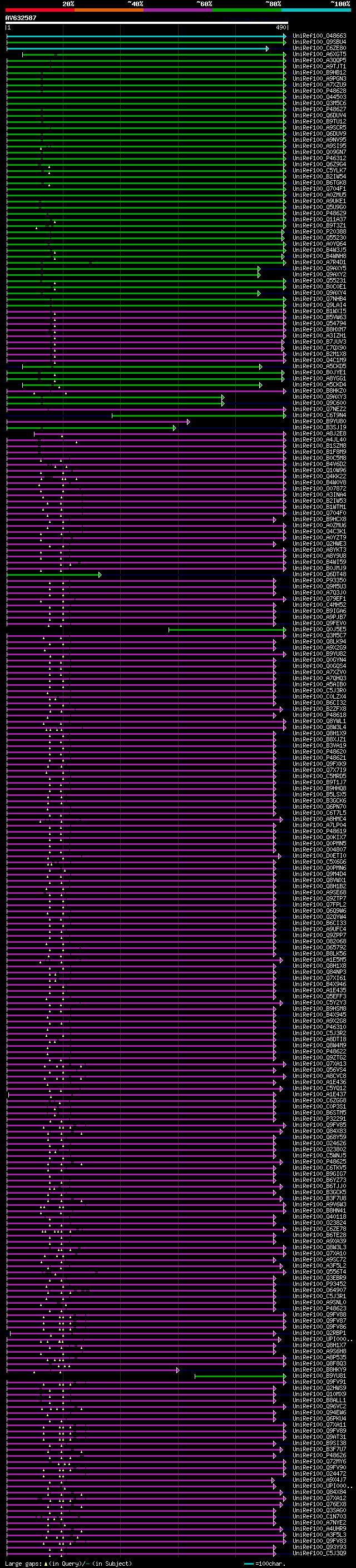
Task: Select hit UniRef100_A9TJT1
Action: (x=319, y=66)
